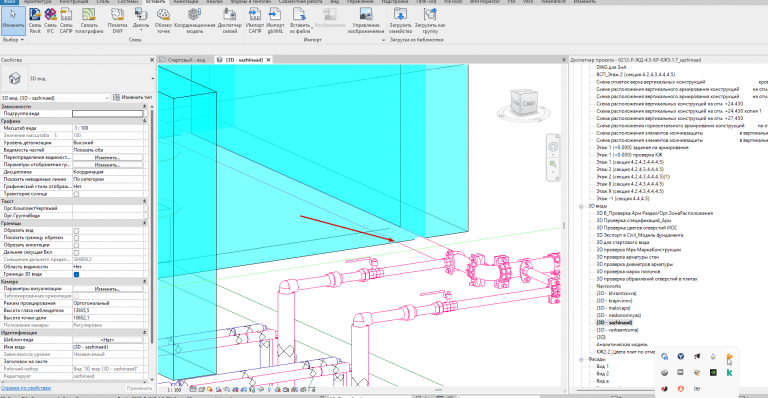Click Изменить for Параметры отображения графики
768x398 pixels.
[x=108, y=164]
